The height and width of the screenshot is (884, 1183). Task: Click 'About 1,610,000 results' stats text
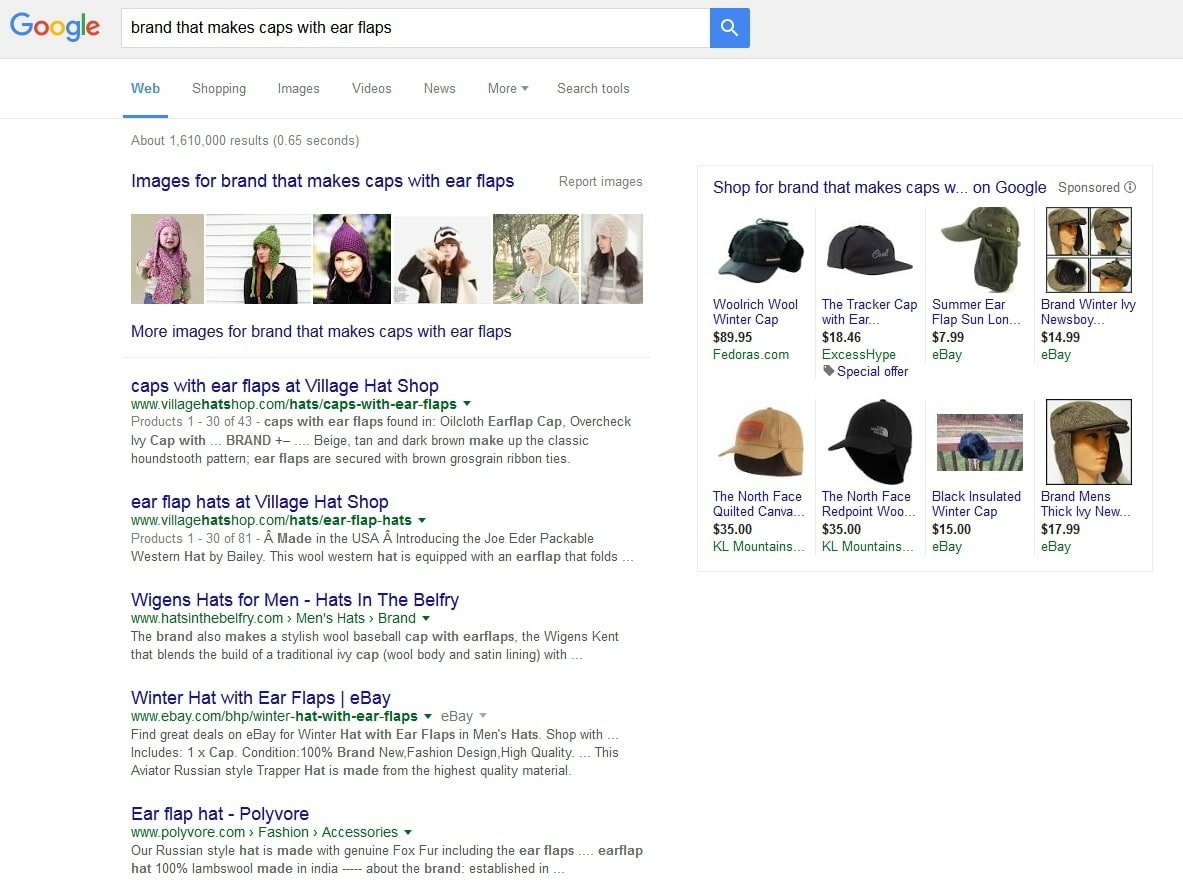click(x=244, y=140)
